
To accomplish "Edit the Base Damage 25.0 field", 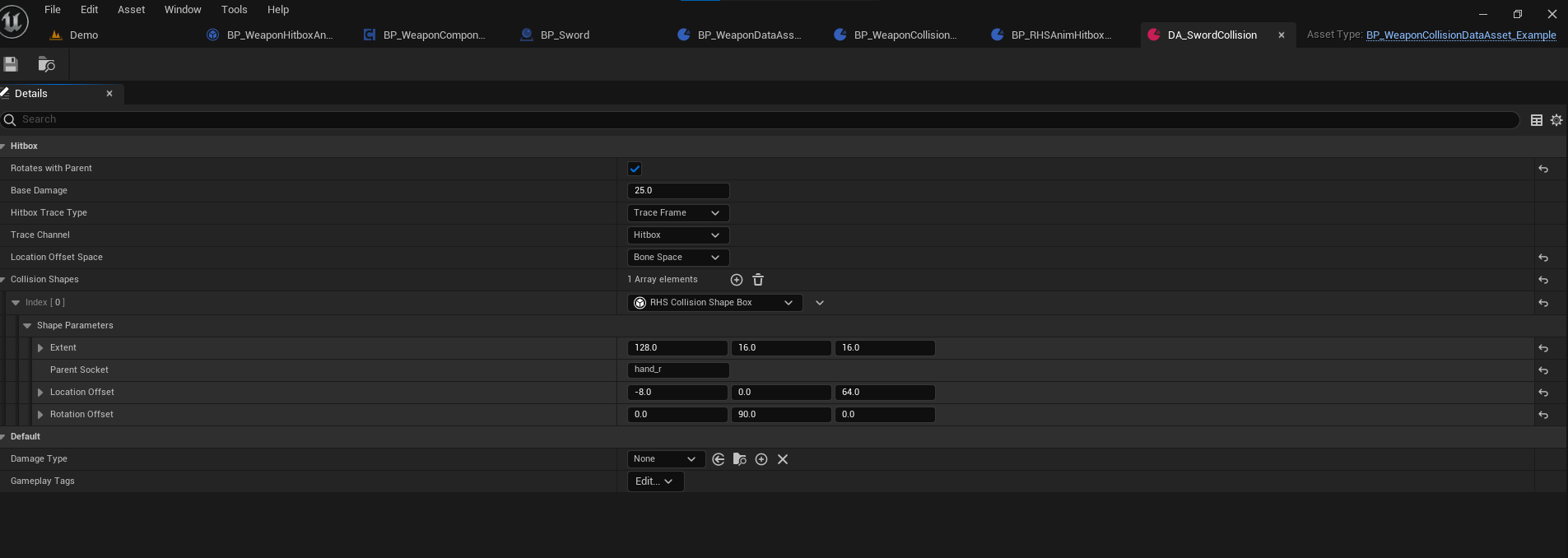I will coord(678,191).
